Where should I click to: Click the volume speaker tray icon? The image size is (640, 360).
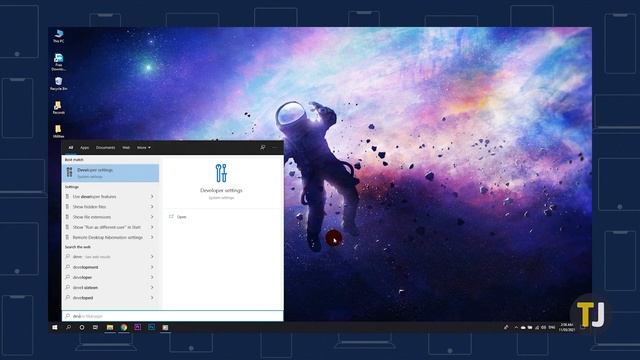(543, 327)
